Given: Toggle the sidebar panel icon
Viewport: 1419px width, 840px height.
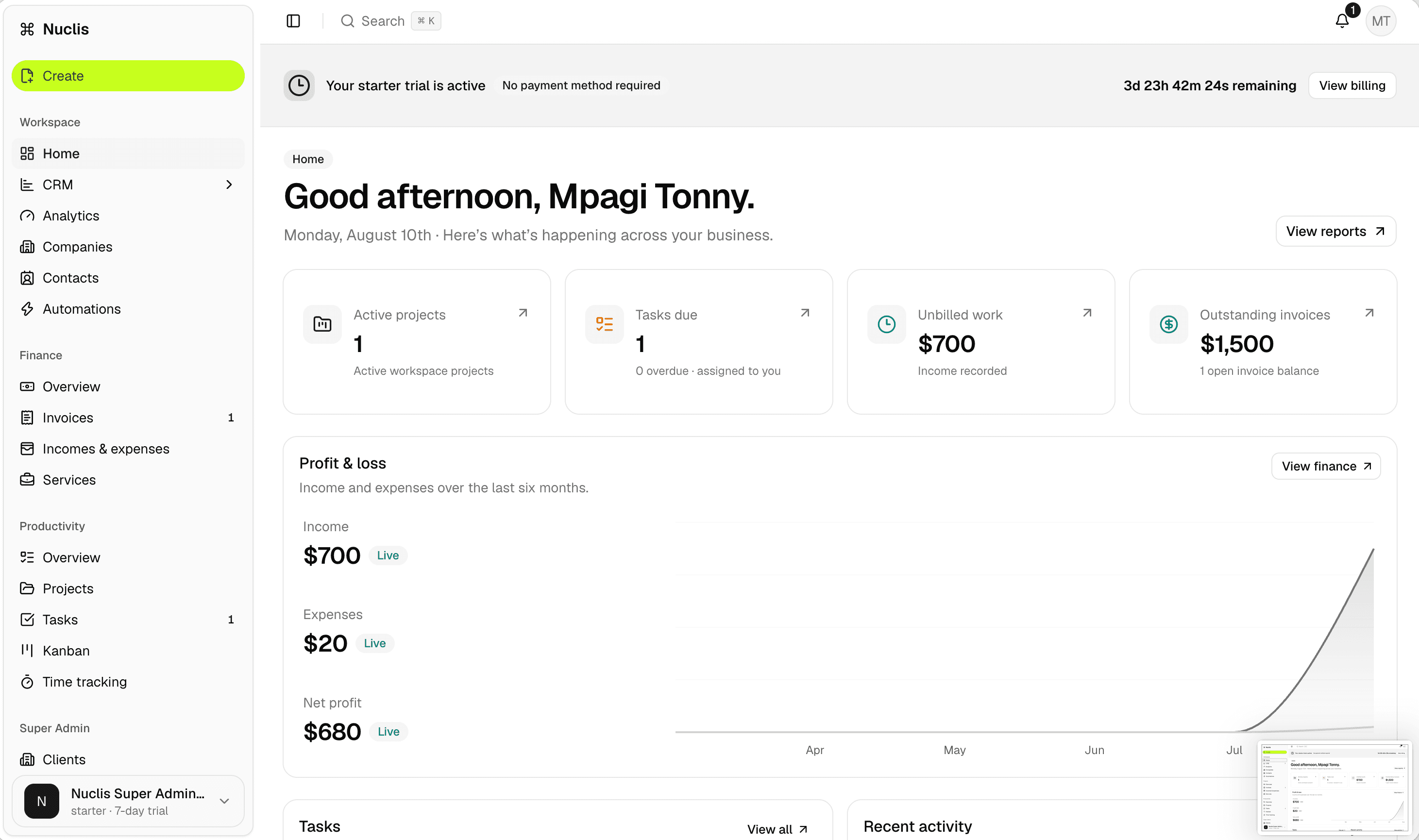Looking at the screenshot, I should point(293,21).
